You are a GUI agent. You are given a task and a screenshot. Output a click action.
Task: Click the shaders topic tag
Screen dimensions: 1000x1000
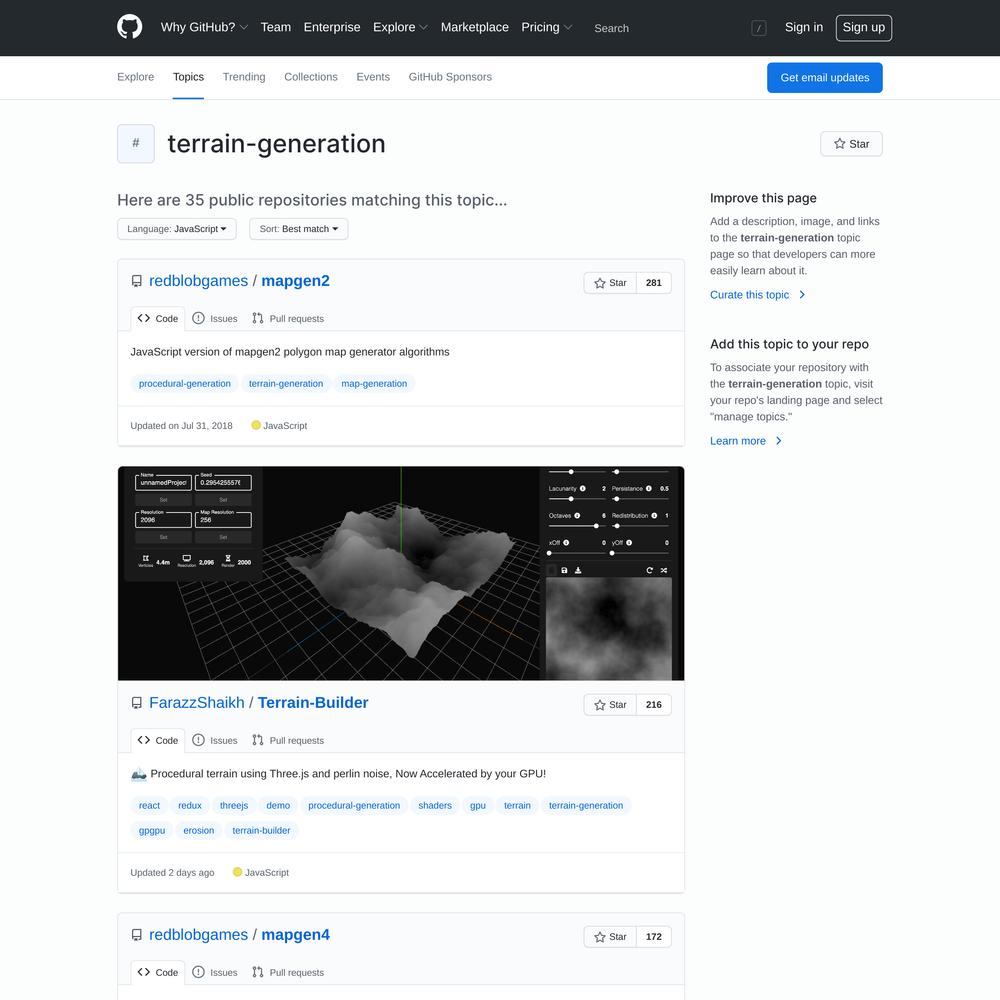(x=435, y=805)
